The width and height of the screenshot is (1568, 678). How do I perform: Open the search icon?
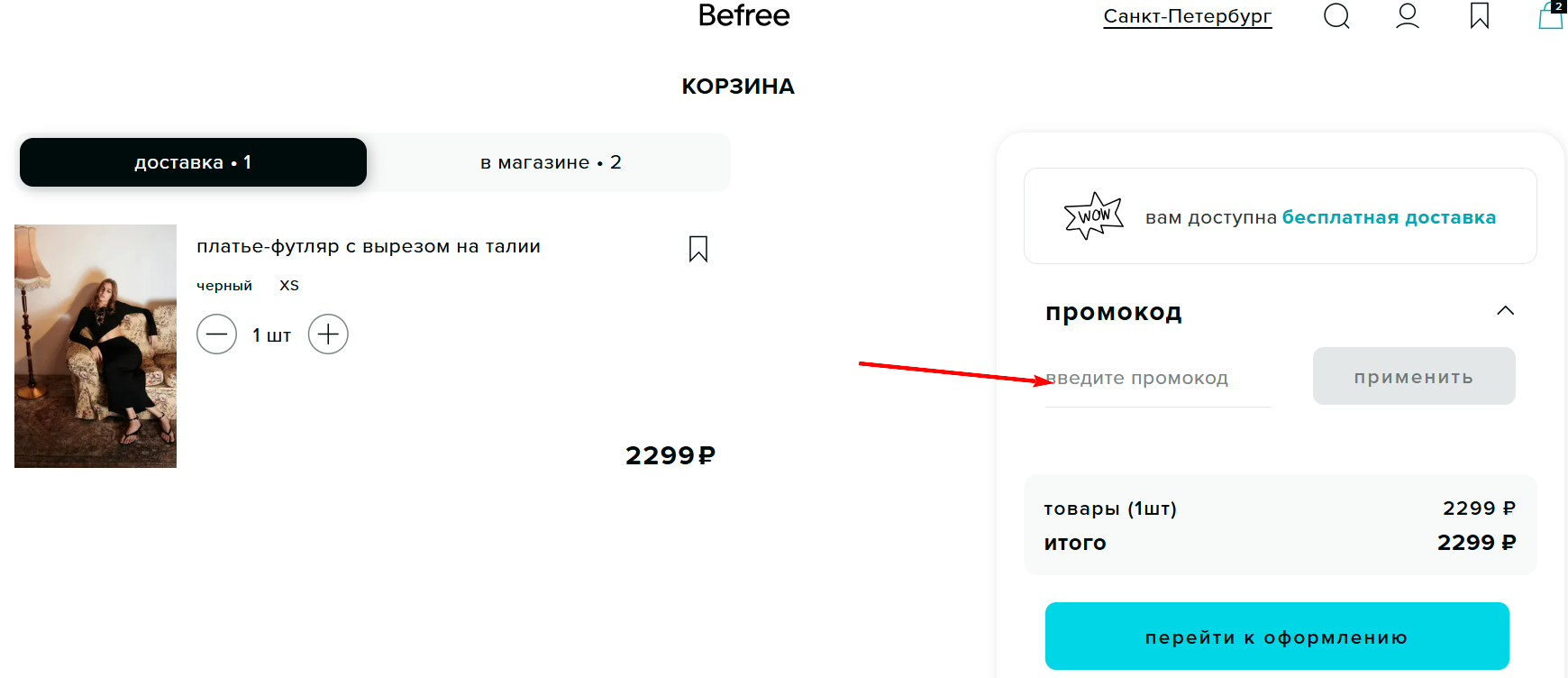click(x=1336, y=15)
